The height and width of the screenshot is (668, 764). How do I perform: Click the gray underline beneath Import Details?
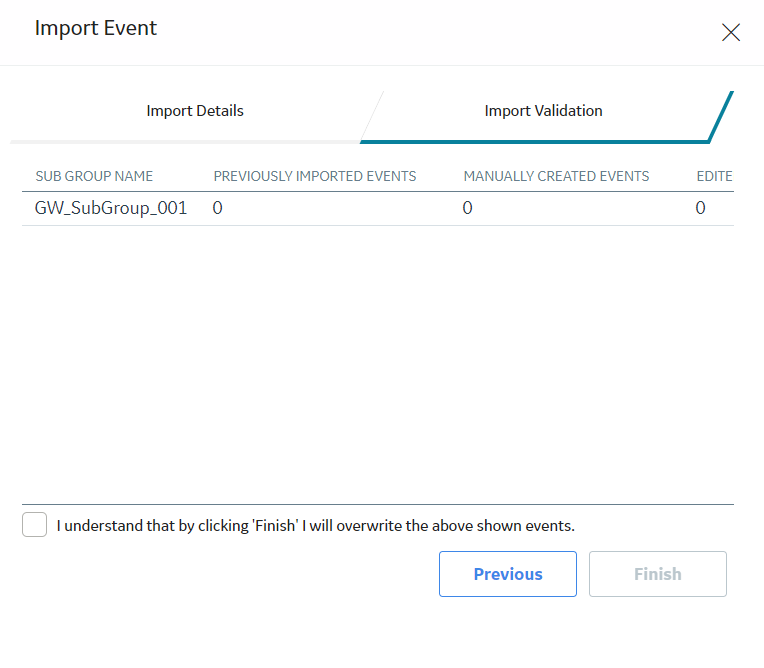pyautogui.click(x=185, y=142)
